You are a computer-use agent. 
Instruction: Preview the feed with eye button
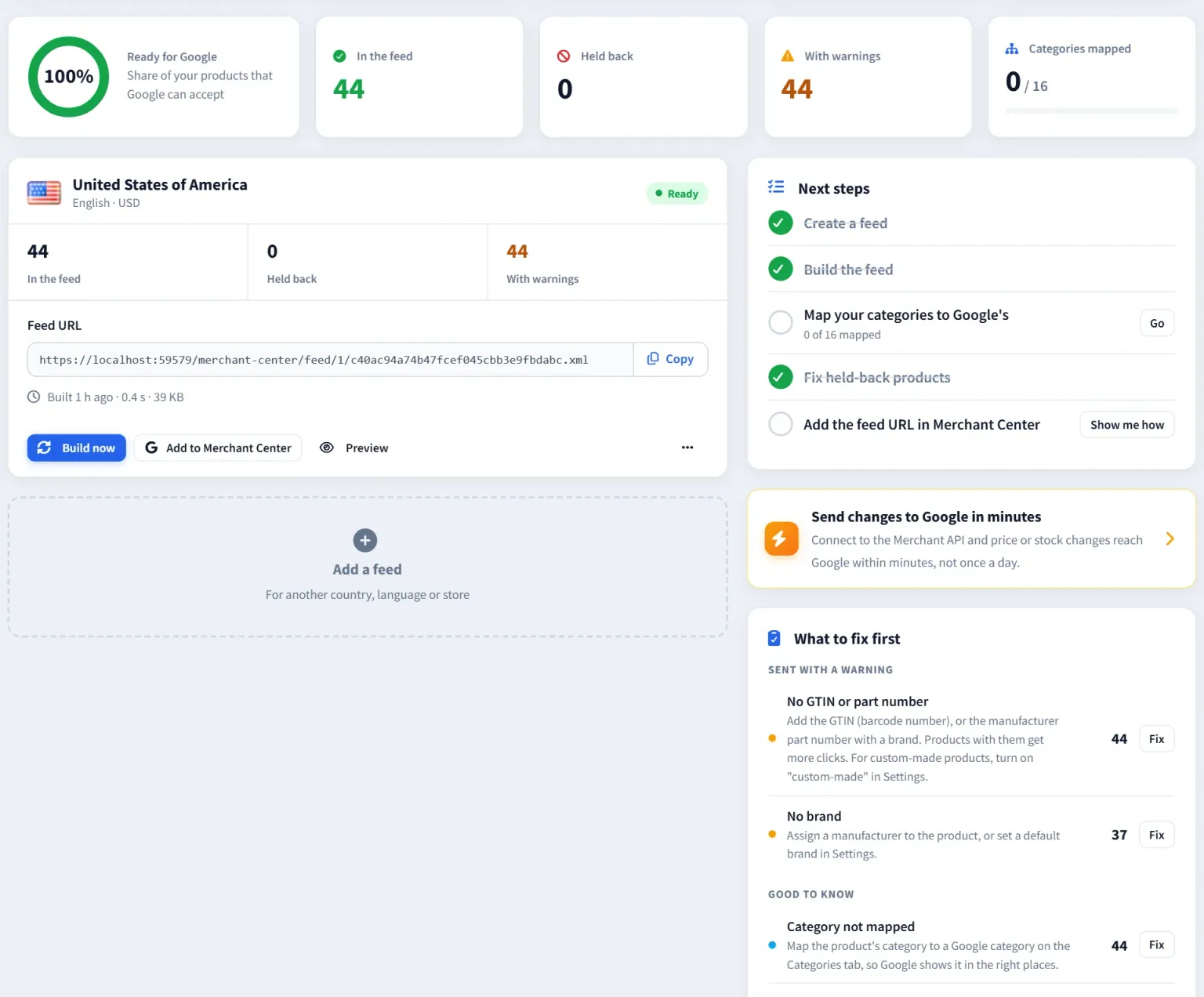point(354,448)
